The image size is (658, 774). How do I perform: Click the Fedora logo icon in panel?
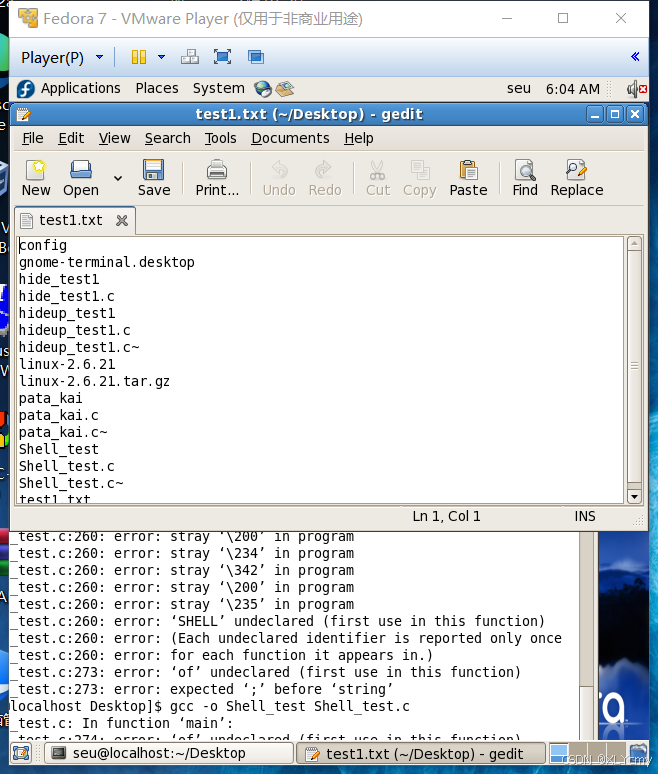click(x=26, y=89)
